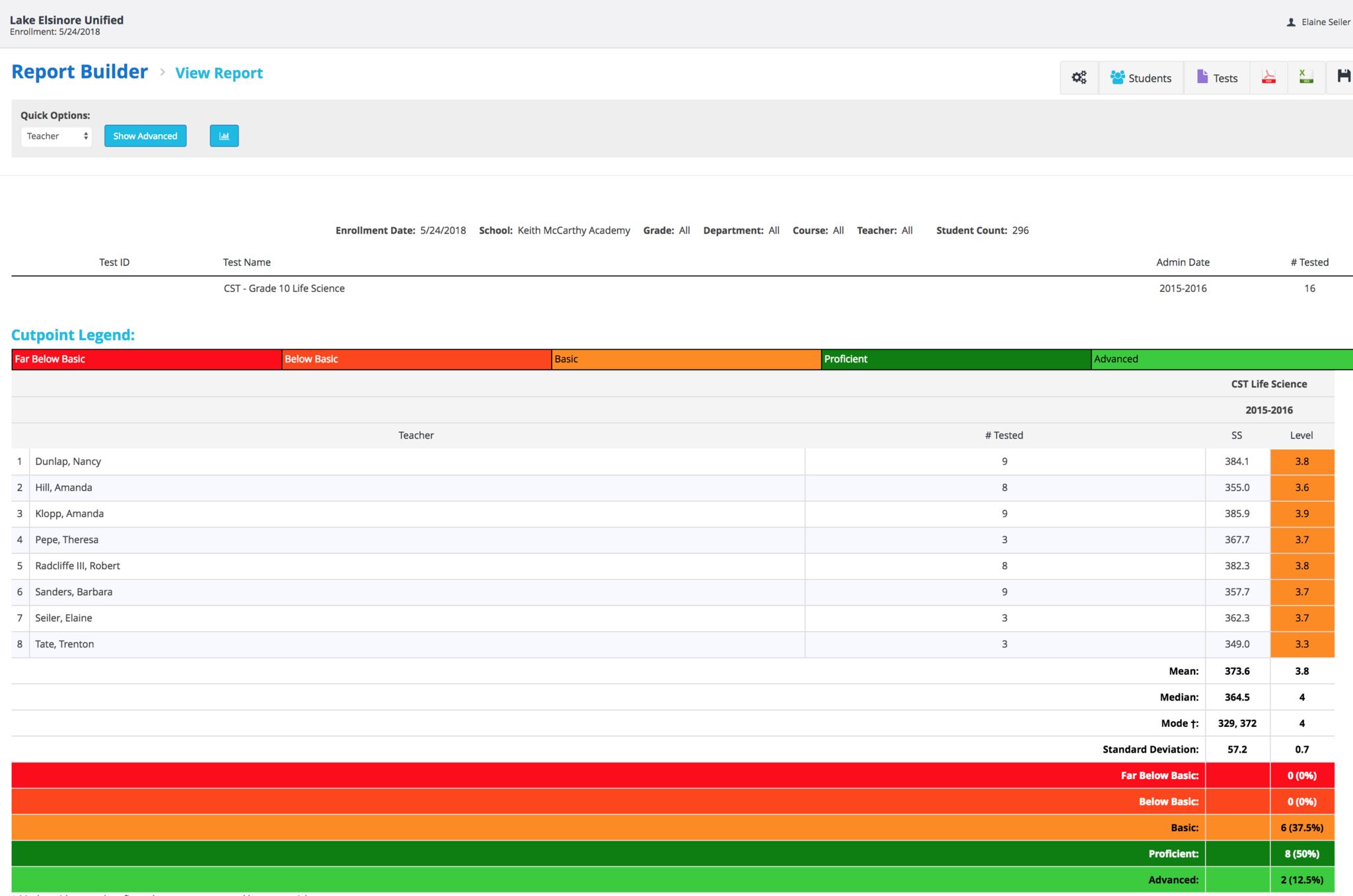Click the Students toolbar button
Screen dimensions: 1353x896
(x=1141, y=78)
